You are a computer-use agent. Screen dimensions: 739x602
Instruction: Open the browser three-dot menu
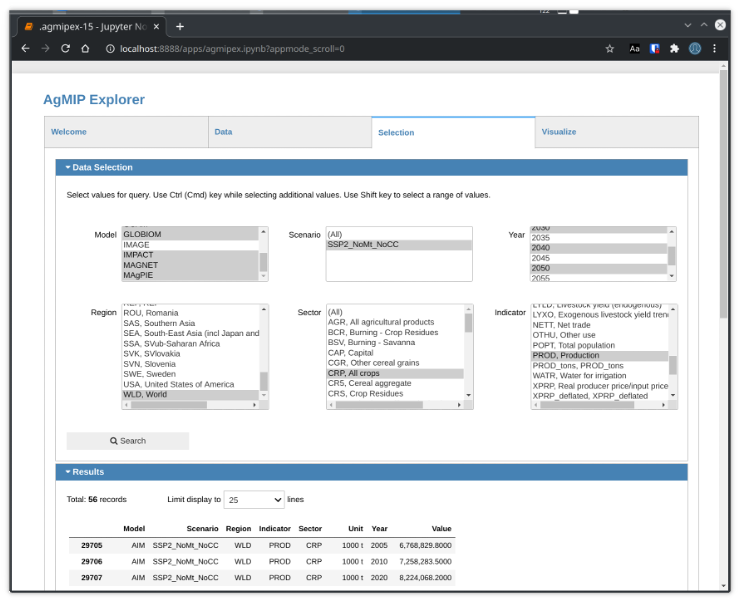pos(714,49)
